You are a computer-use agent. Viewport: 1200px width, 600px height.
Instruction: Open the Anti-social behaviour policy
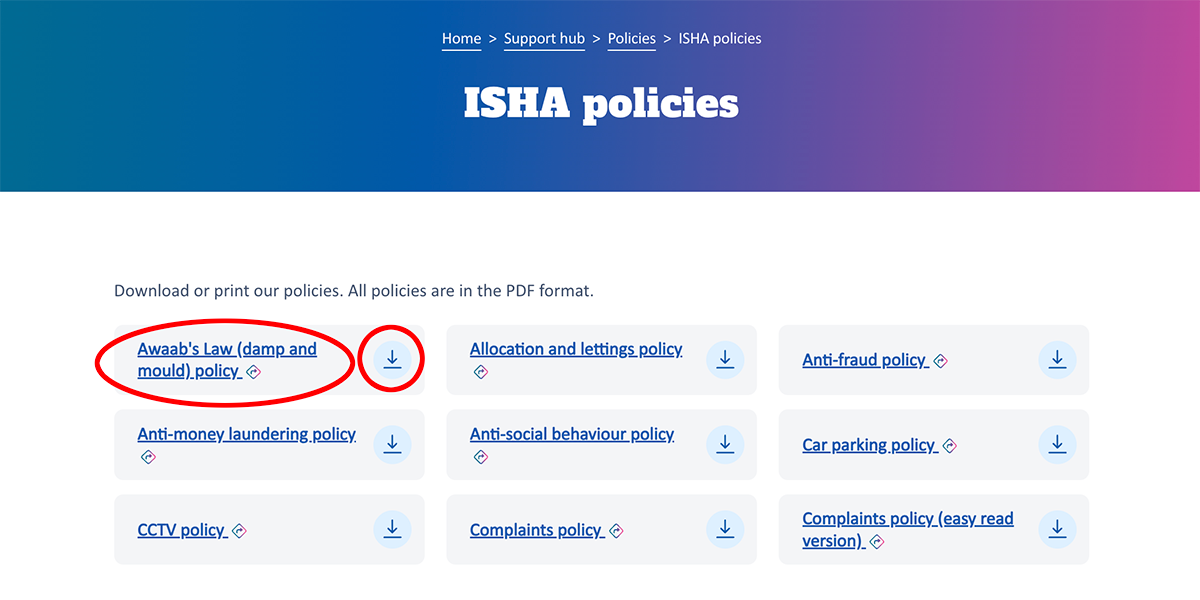pyautogui.click(x=571, y=433)
